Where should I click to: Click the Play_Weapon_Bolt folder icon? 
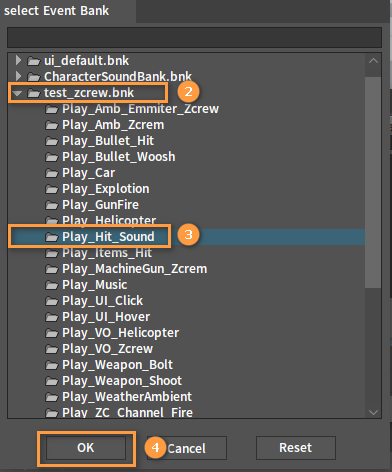point(52,365)
